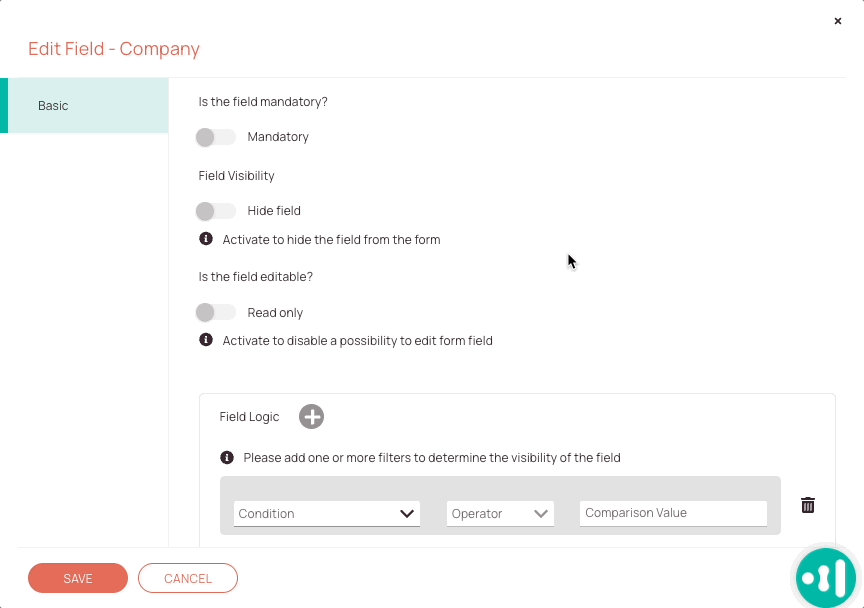The height and width of the screenshot is (608, 864).
Task: Turn on the Read only switch
Action: (x=215, y=313)
